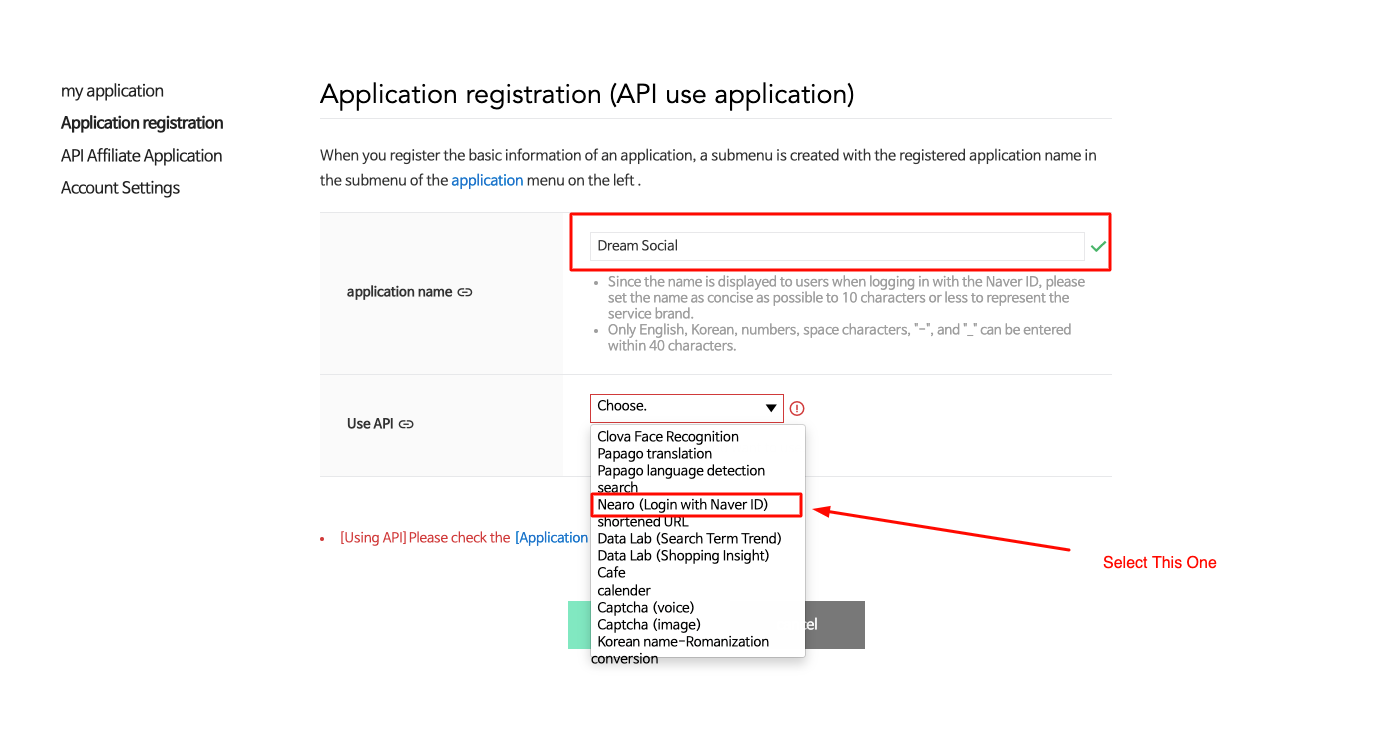Select Data Lab (Search Term Trend)
The width and height of the screenshot is (1378, 737).
tap(698, 539)
